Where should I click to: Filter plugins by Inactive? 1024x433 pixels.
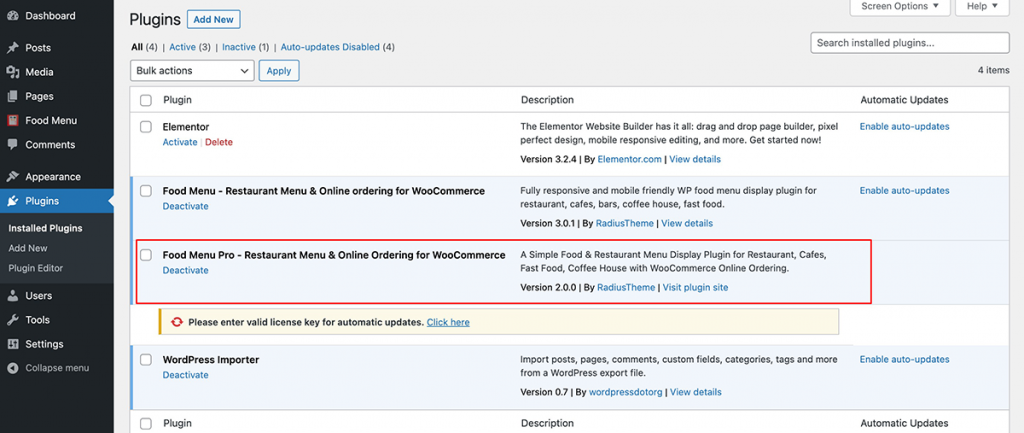[x=238, y=47]
